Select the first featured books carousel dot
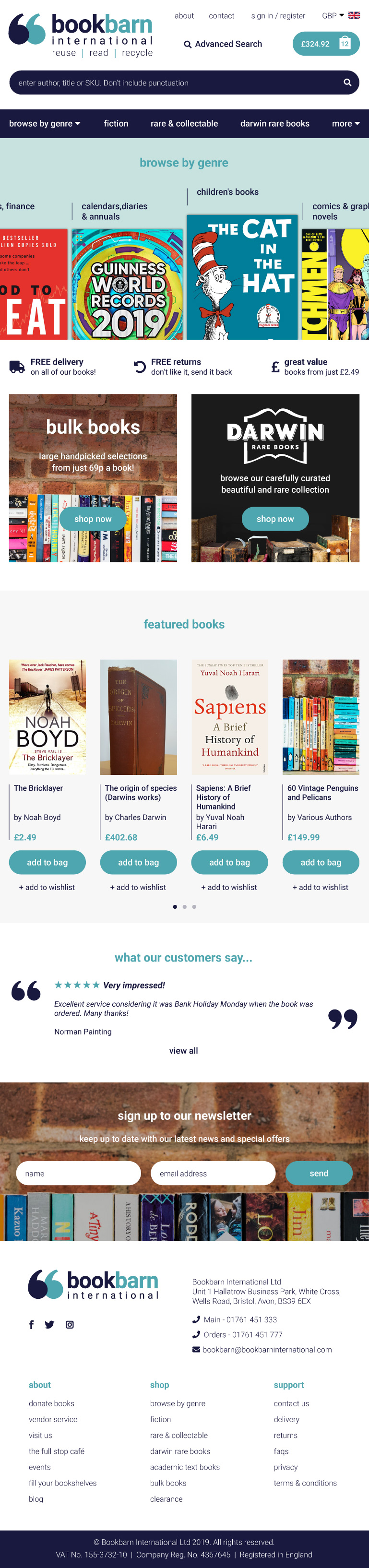The height and width of the screenshot is (1568, 369). pos(175,907)
